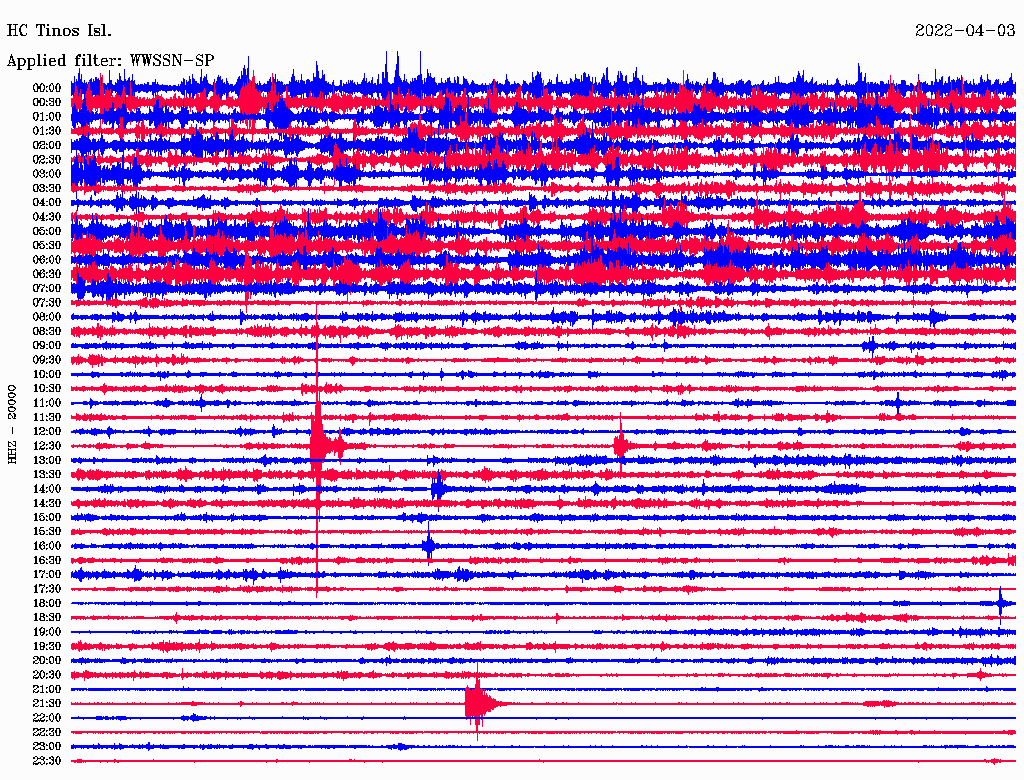Select the 13:30 time label

click(x=47, y=474)
